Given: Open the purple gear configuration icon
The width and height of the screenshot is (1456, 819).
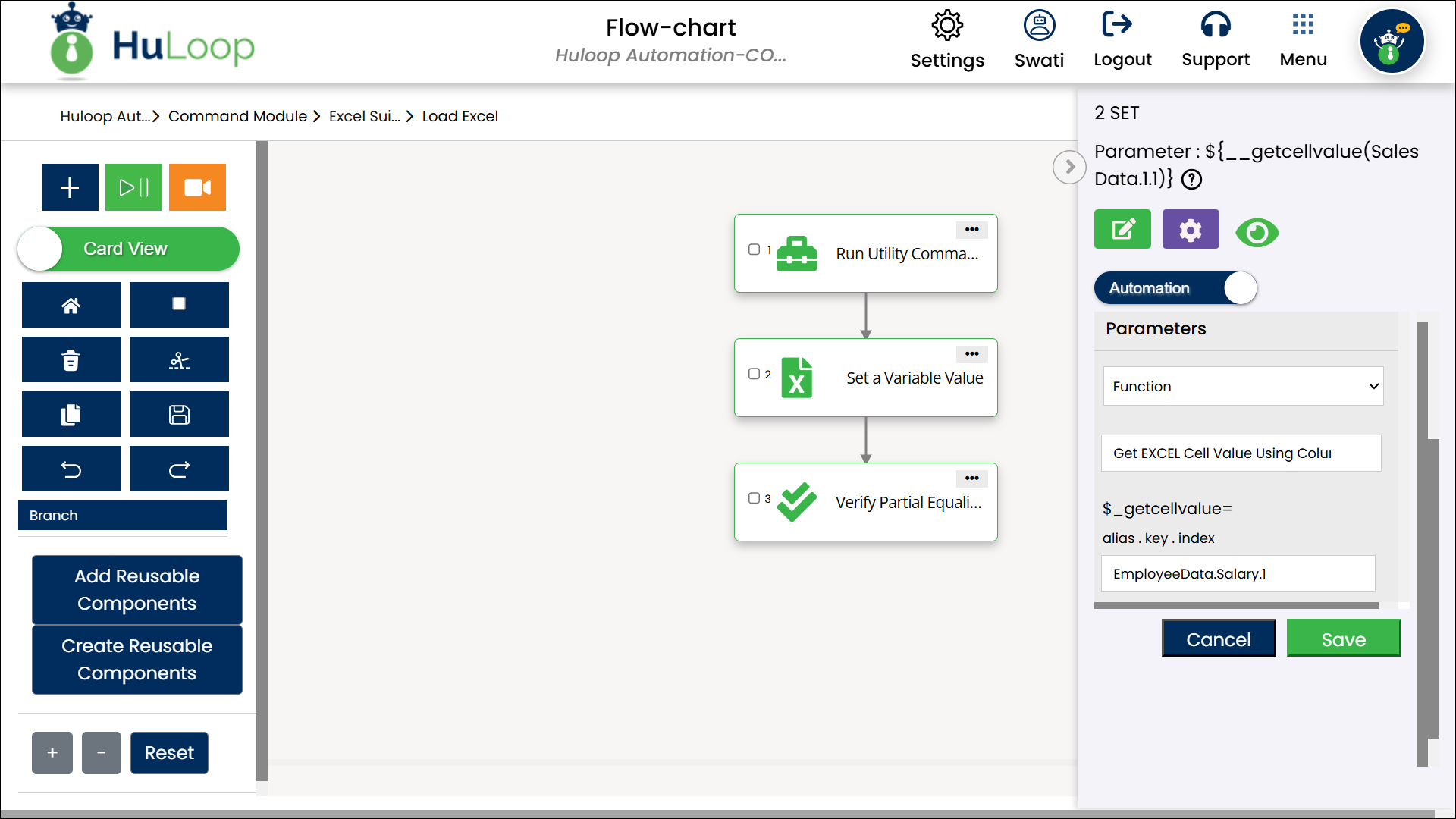Looking at the screenshot, I should tap(1191, 229).
